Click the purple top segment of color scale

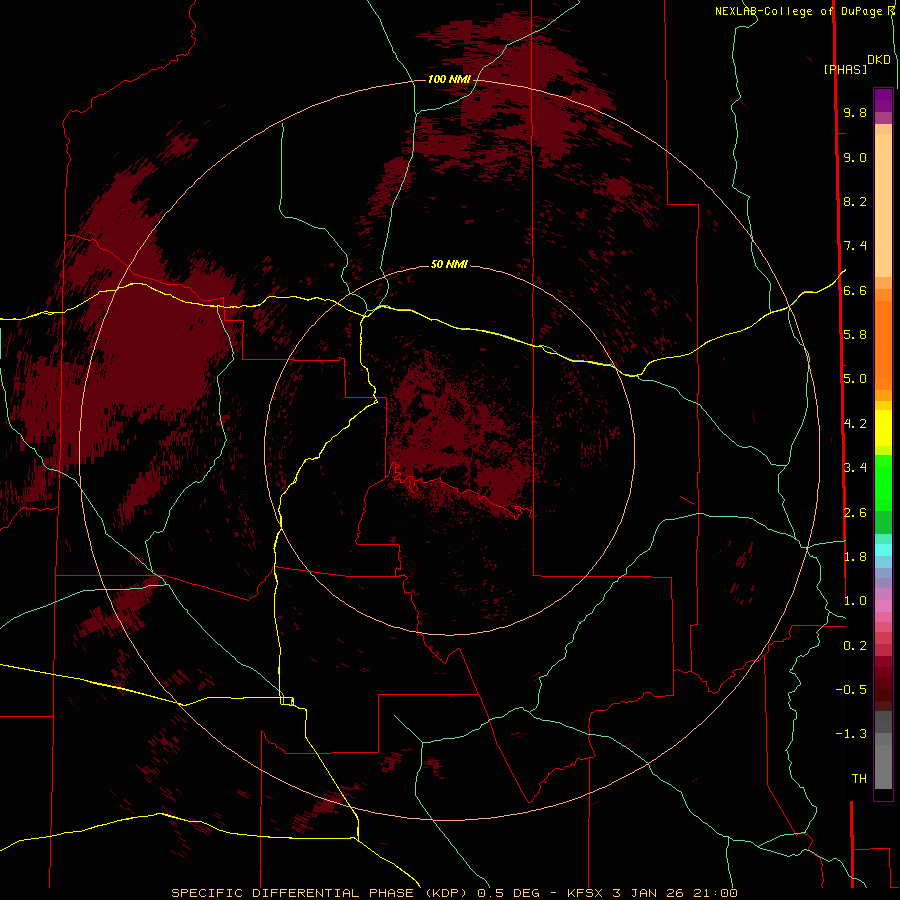click(883, 100)
